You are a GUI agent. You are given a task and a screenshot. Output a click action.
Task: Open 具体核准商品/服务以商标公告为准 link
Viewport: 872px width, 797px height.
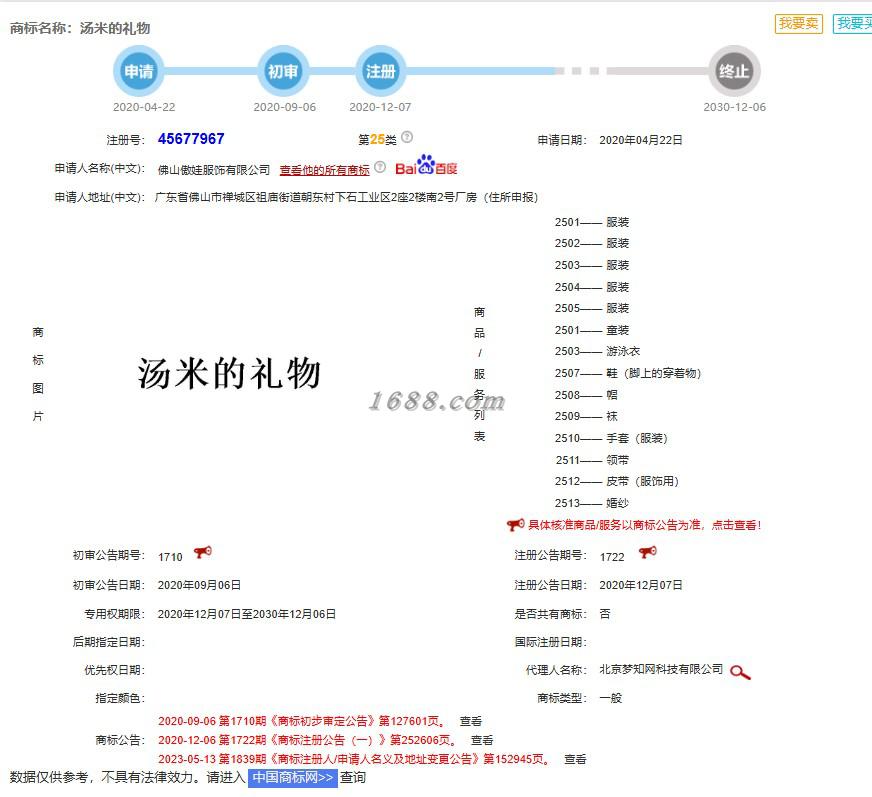click(x=644, y=525)
